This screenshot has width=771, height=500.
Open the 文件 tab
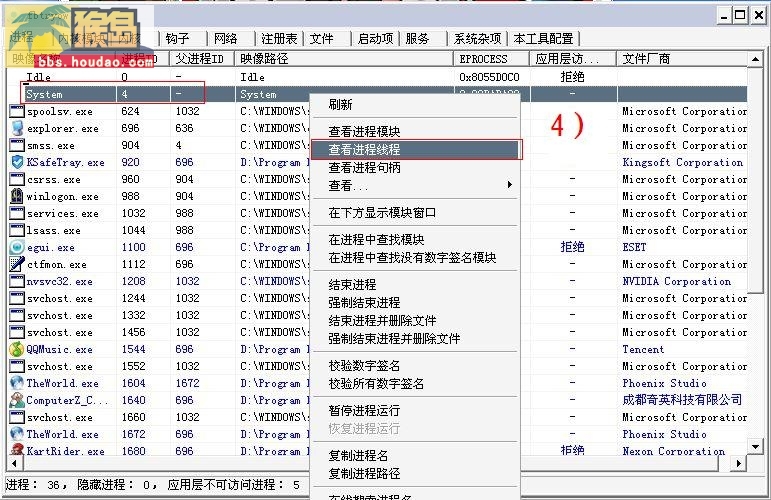tap(322, 38)
